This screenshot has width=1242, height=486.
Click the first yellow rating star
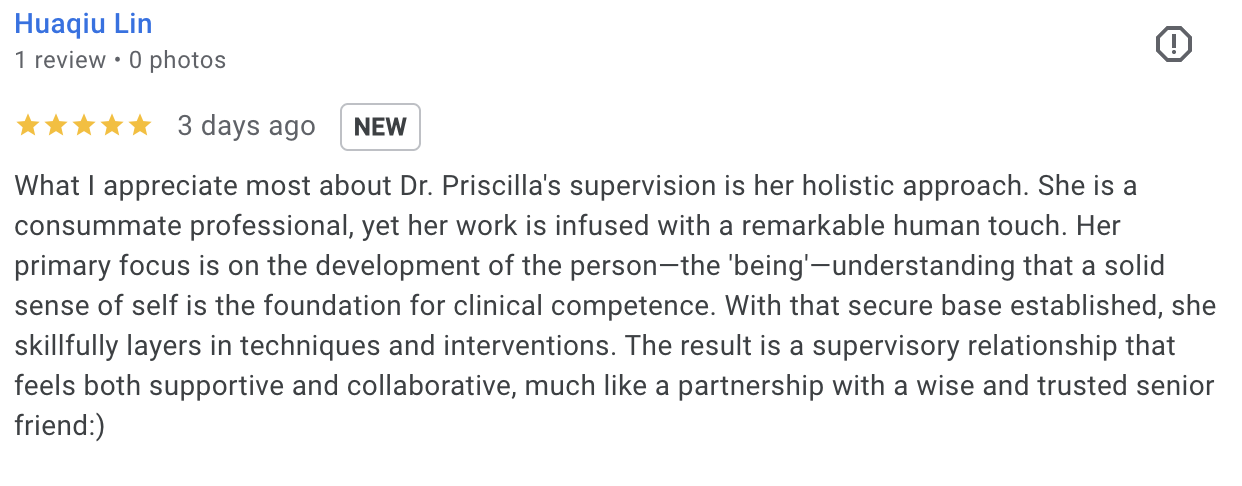(27, 126)
